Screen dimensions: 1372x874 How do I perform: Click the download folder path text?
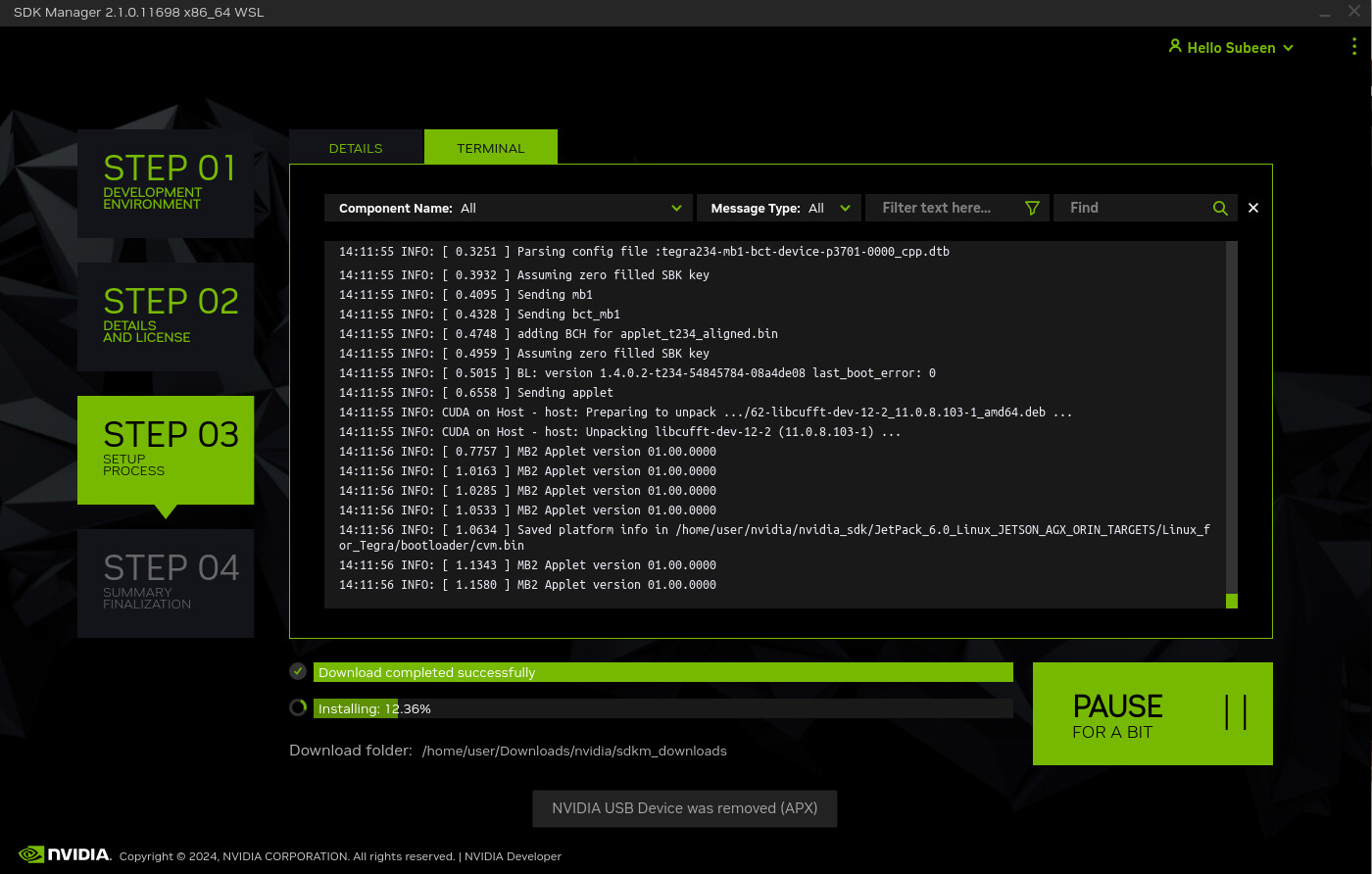[574, 751]
